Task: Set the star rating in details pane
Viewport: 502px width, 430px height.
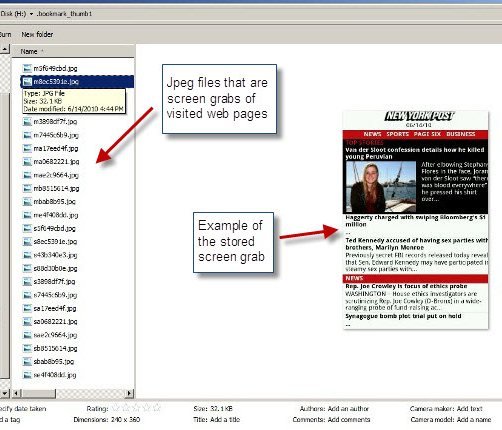Action: pos(136,408)
